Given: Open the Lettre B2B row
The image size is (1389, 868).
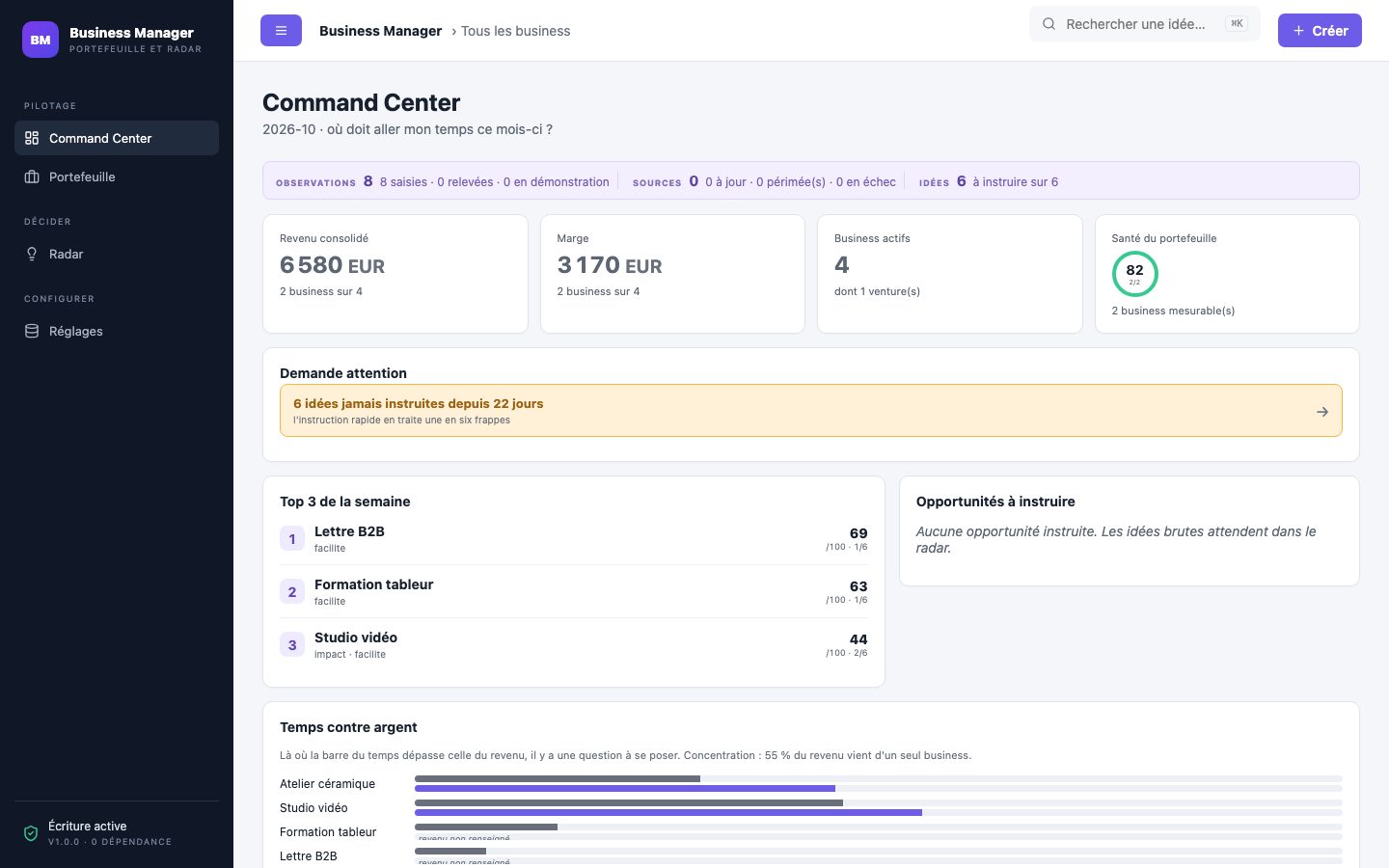Looking at the screenshot, I should click(x=574, y=539).
